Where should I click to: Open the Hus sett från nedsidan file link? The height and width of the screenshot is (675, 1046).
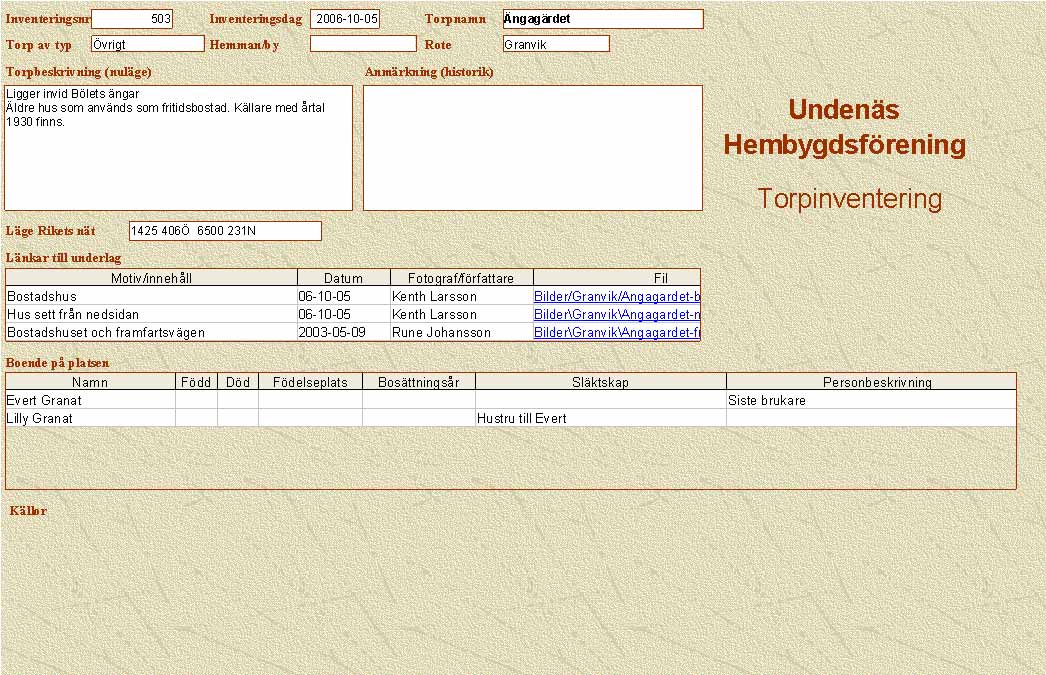pyautogui.click(x=616, y=315)
